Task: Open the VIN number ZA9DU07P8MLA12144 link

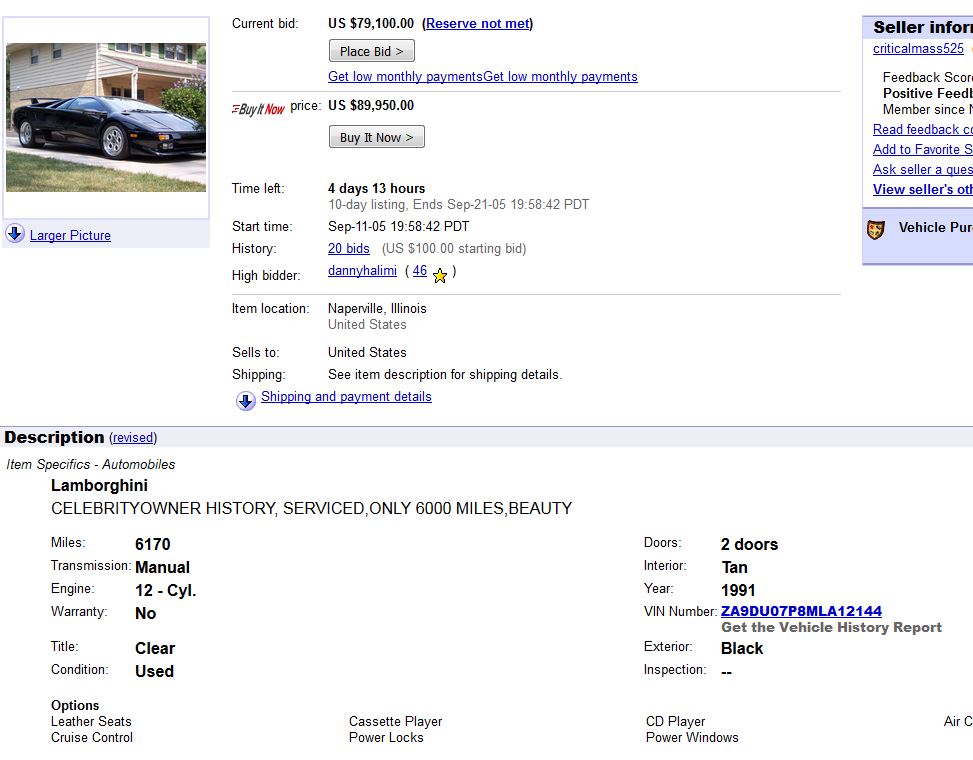Action: pyautogui.click(x=801, y=611)
